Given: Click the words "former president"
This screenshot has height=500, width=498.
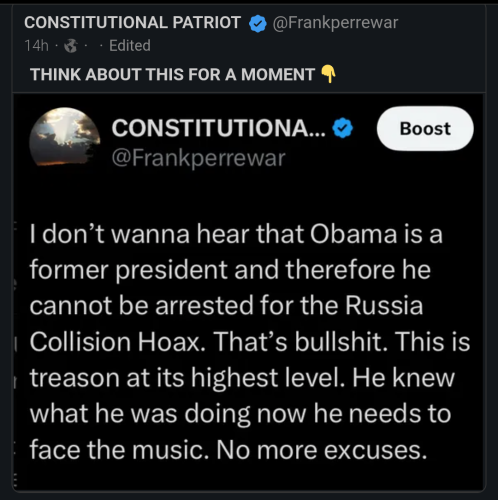Looking at the screenshot, I should [128, 270].
